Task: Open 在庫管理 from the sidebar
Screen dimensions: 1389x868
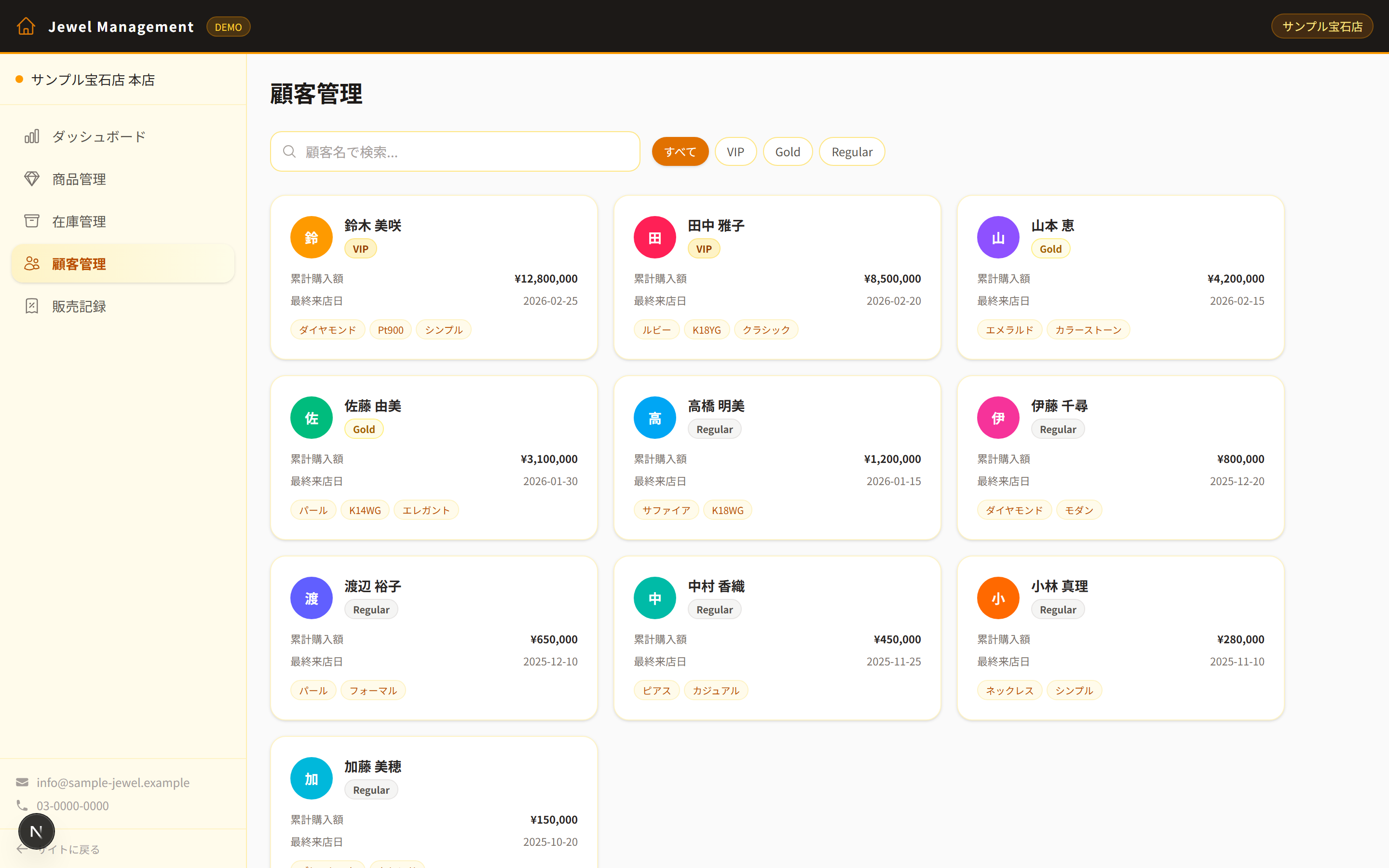Action: (x=123, y=221)
